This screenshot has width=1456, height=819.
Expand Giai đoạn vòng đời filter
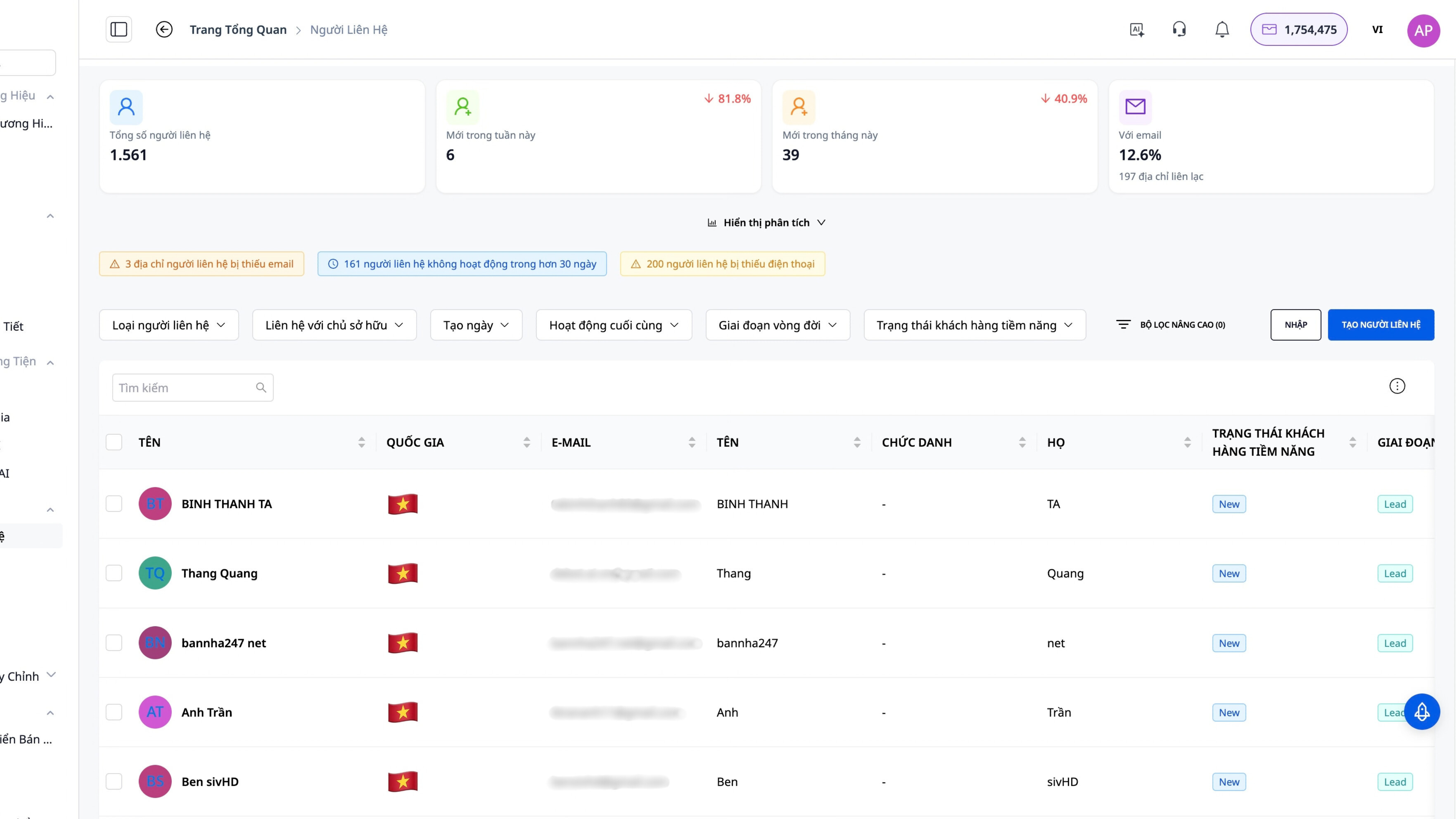pyautogui.click(x=777, y=325)
